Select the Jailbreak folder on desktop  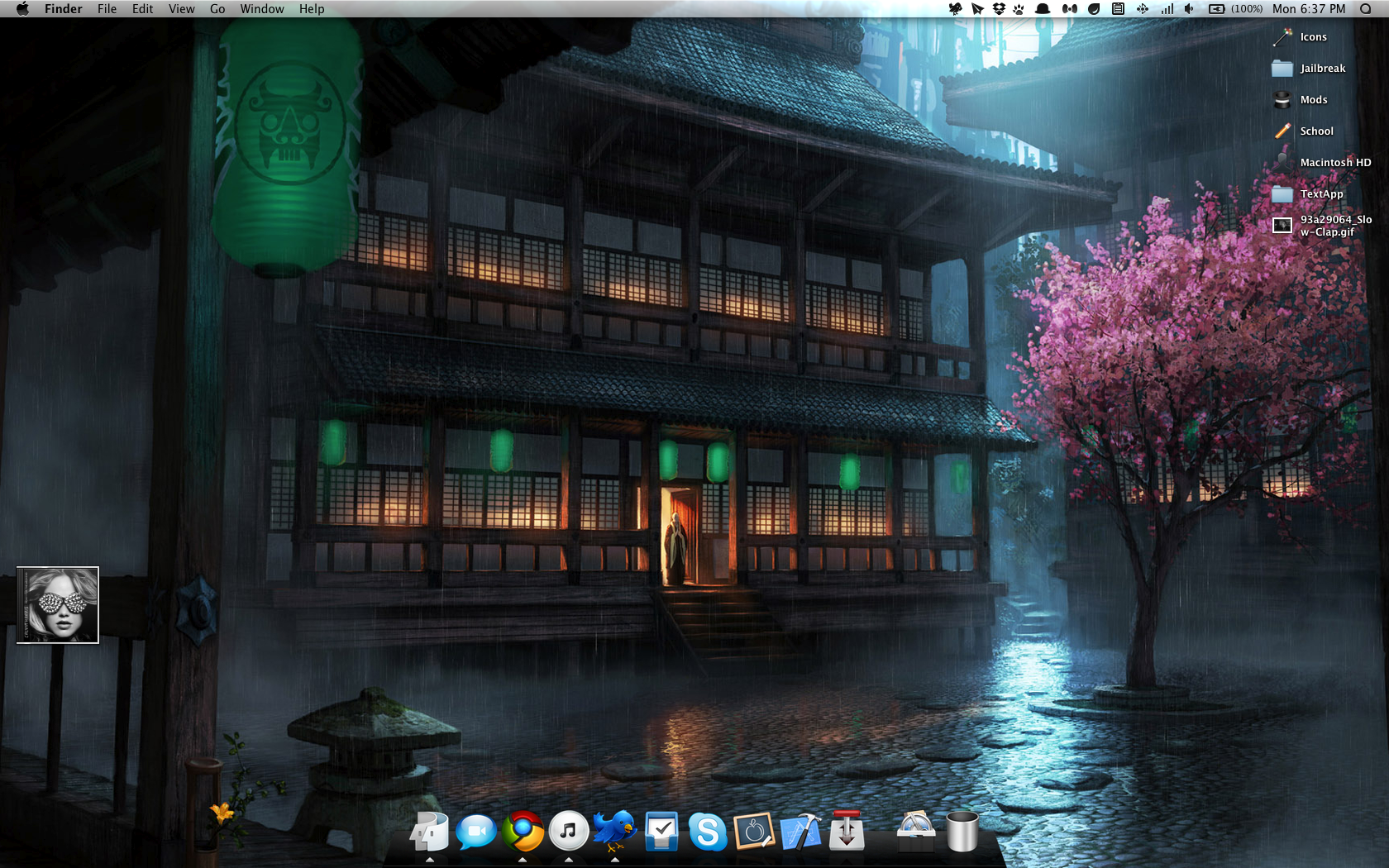pyautogui.click(x=1309, y=69)
